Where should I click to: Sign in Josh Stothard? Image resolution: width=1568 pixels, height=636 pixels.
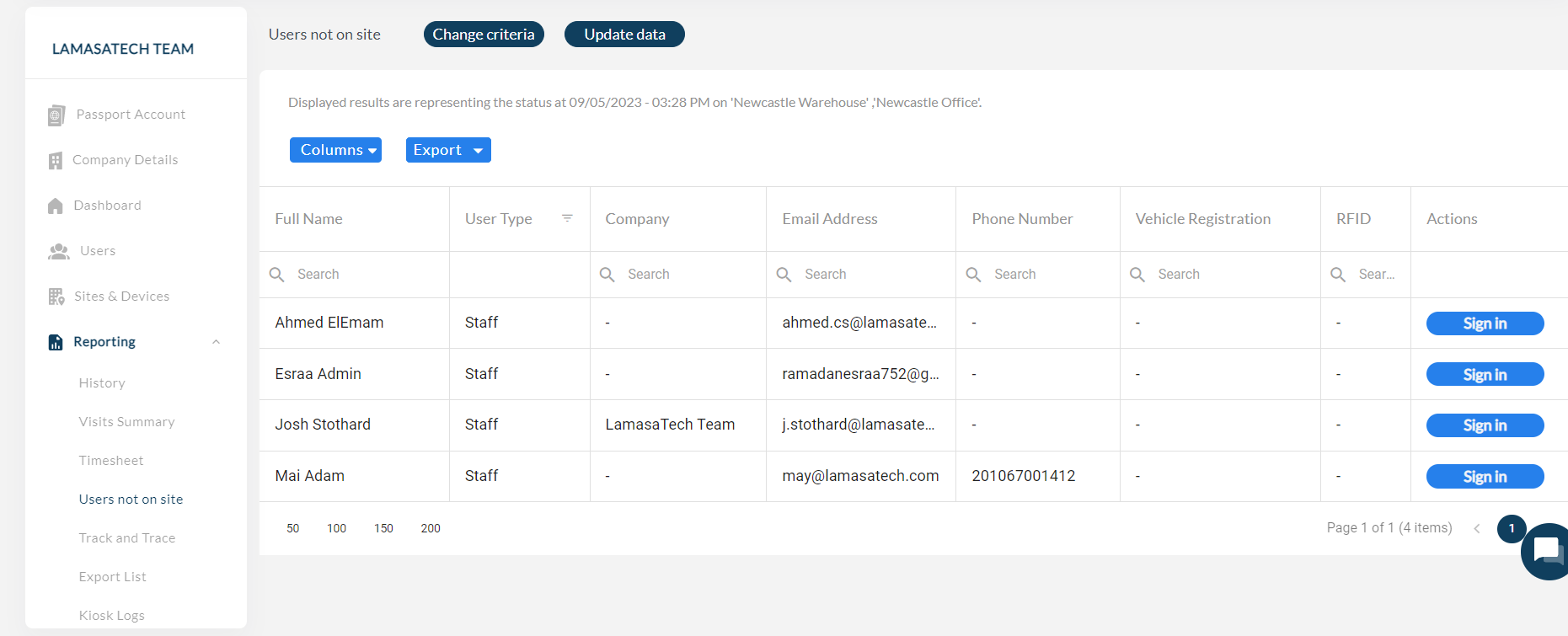coord(1485,425)
